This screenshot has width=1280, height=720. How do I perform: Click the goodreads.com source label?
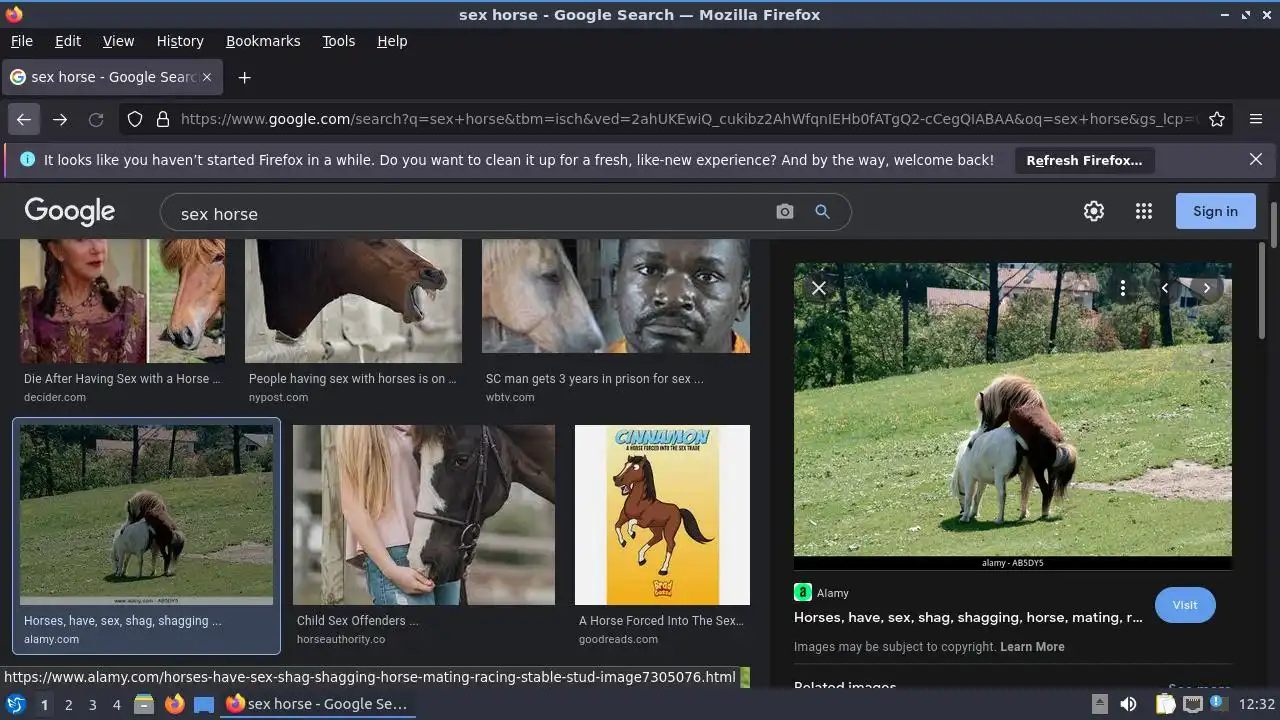(x=618, y=640)
